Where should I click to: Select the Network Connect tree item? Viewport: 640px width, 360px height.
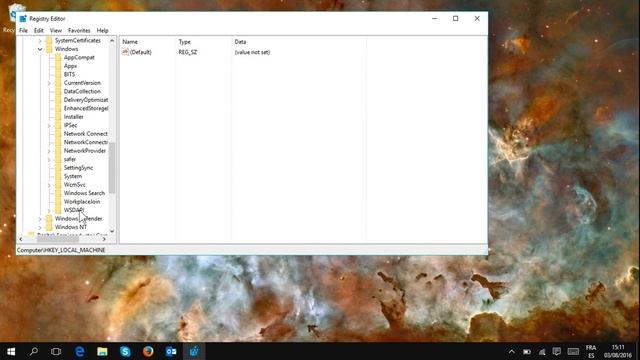86,134
